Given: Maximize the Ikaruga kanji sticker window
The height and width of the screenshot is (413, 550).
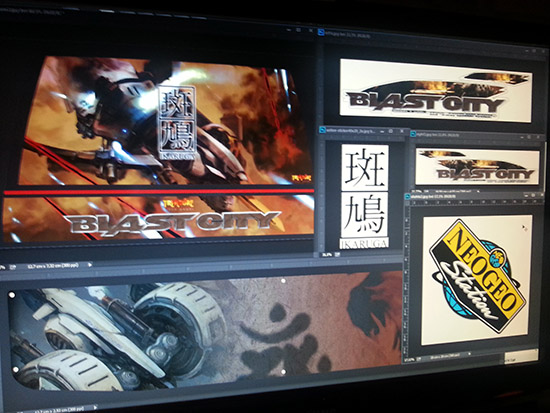Looking at the screenshot, I should coord(391,131).
